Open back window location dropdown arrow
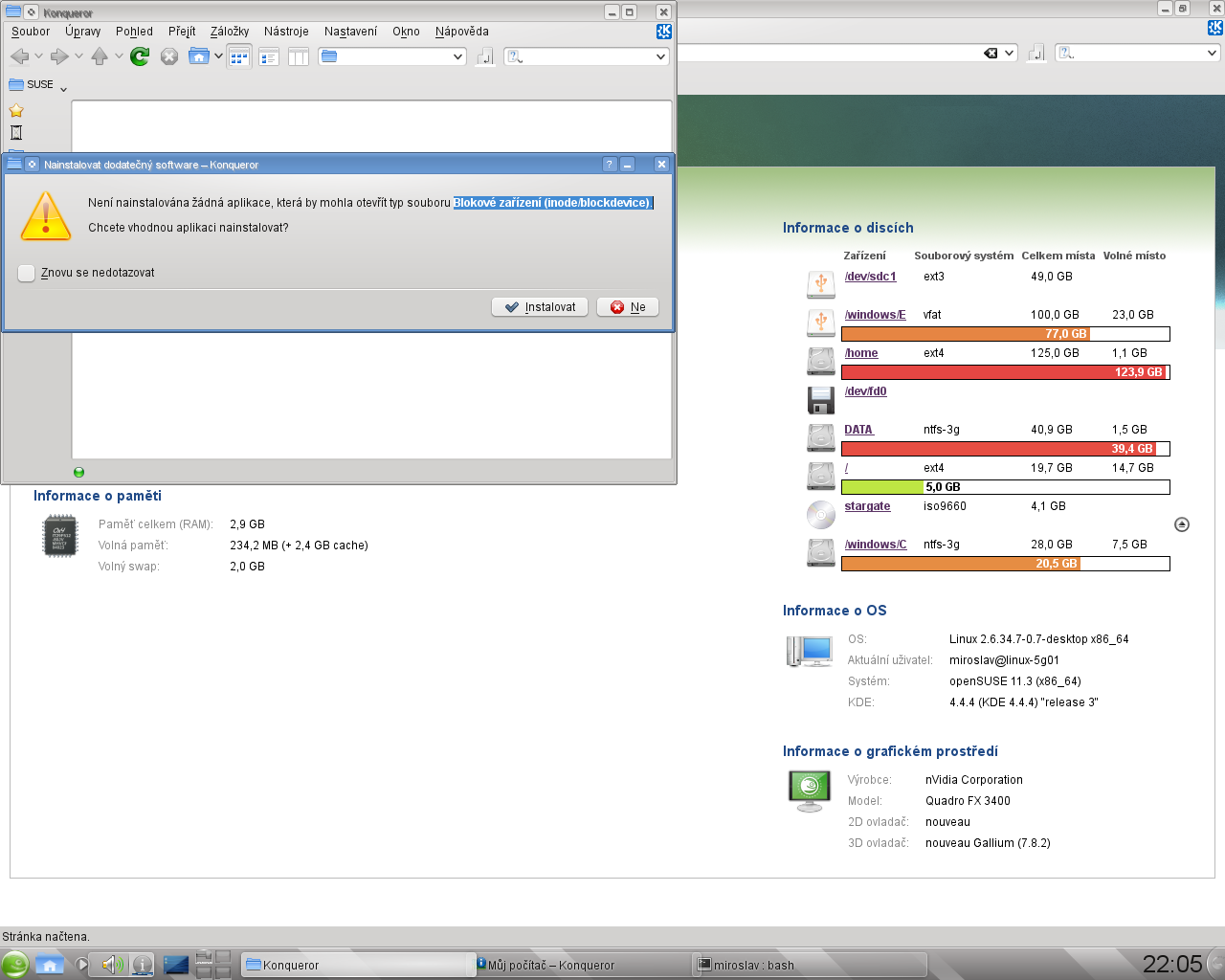The height and width of the screenshot is (980, 1225). click(1010, 54)
